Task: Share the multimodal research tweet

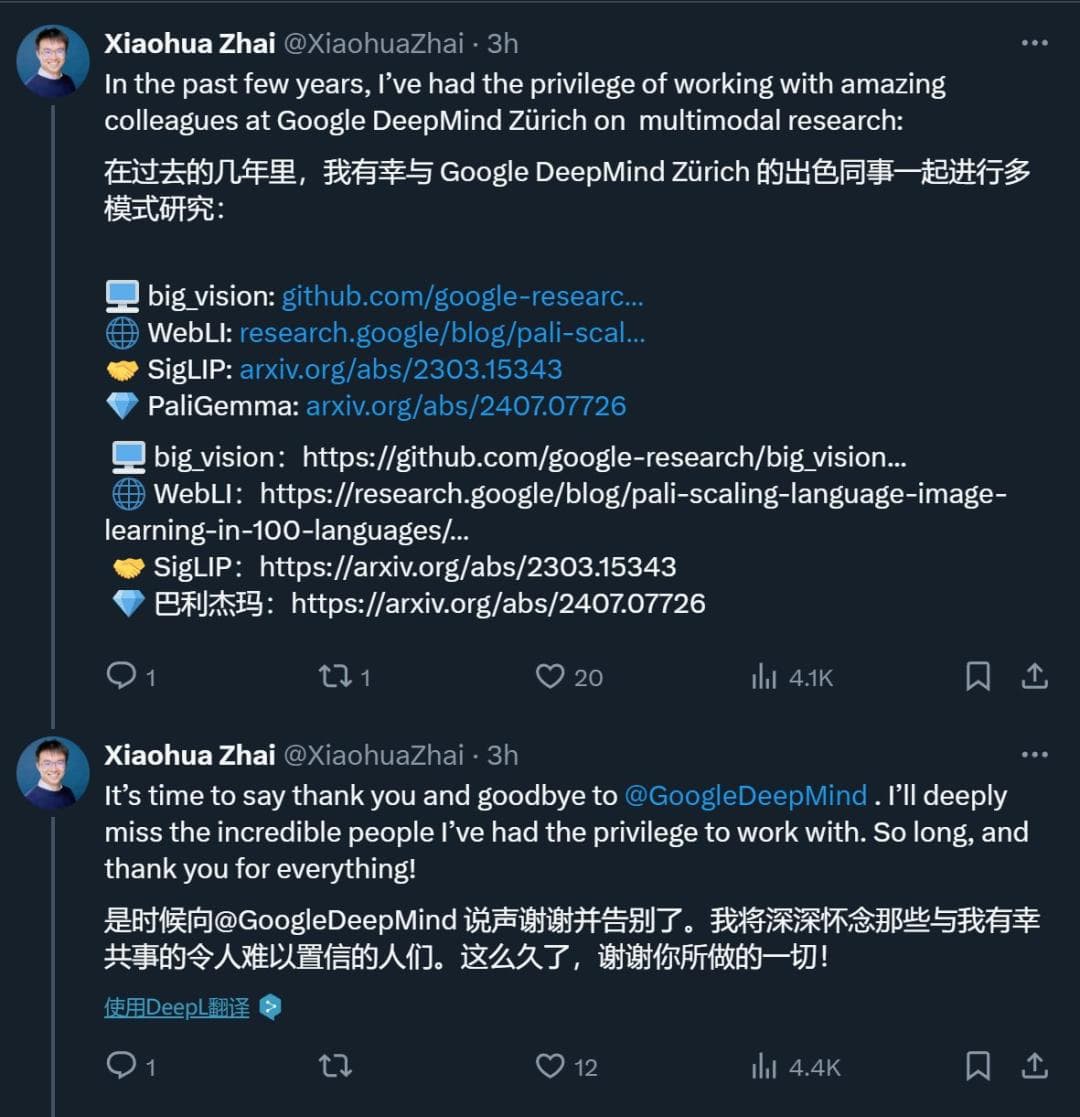Action: 1033,677
